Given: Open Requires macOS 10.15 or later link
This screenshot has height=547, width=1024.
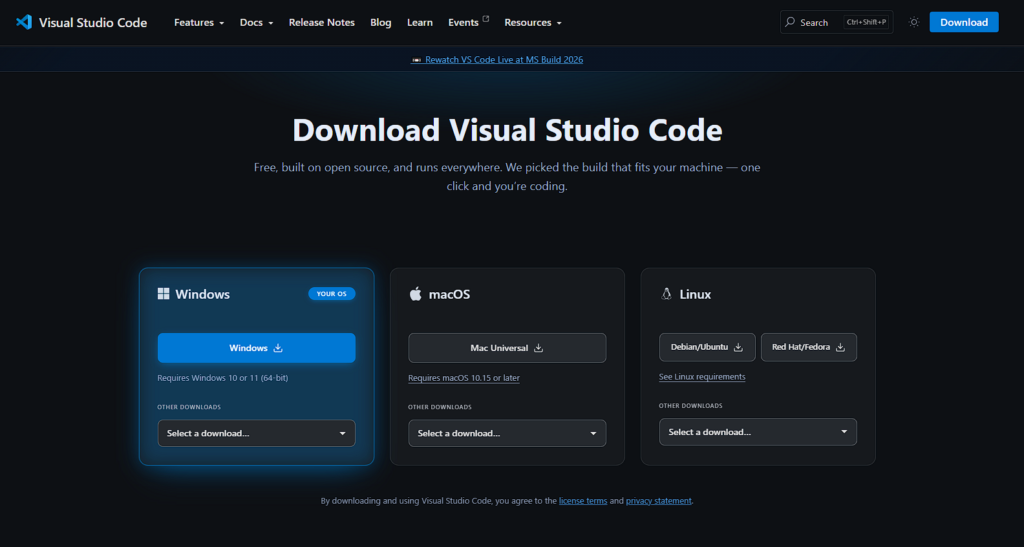Looking at the screenshot, I should 464,377.
